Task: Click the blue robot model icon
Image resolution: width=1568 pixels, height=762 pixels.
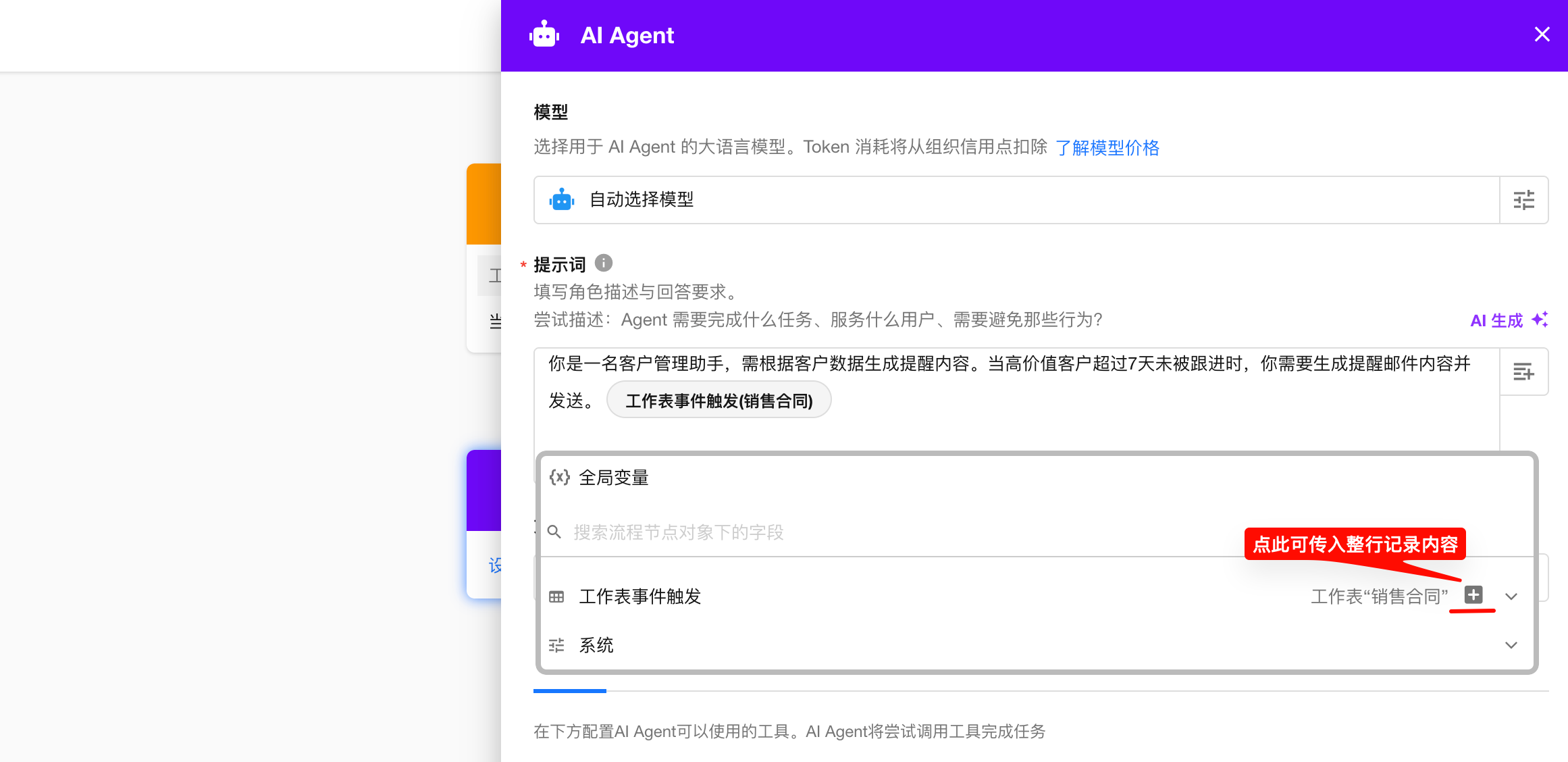Action: (562, 200)
